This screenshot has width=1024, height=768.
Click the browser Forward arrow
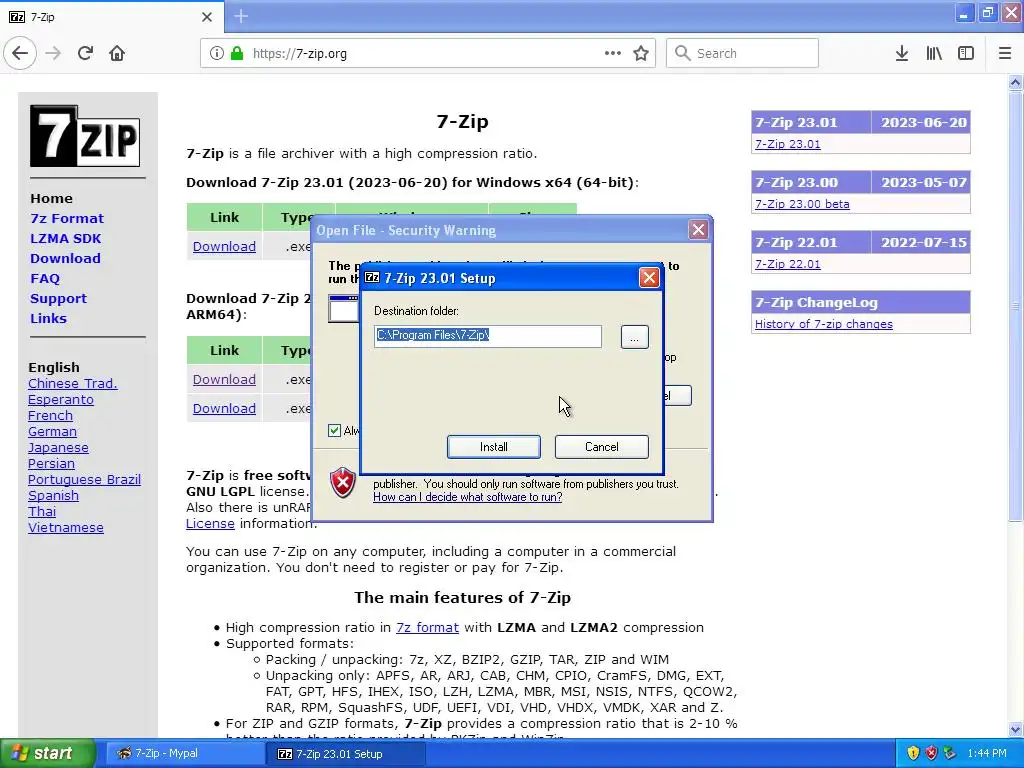click(x=54, y=53)
